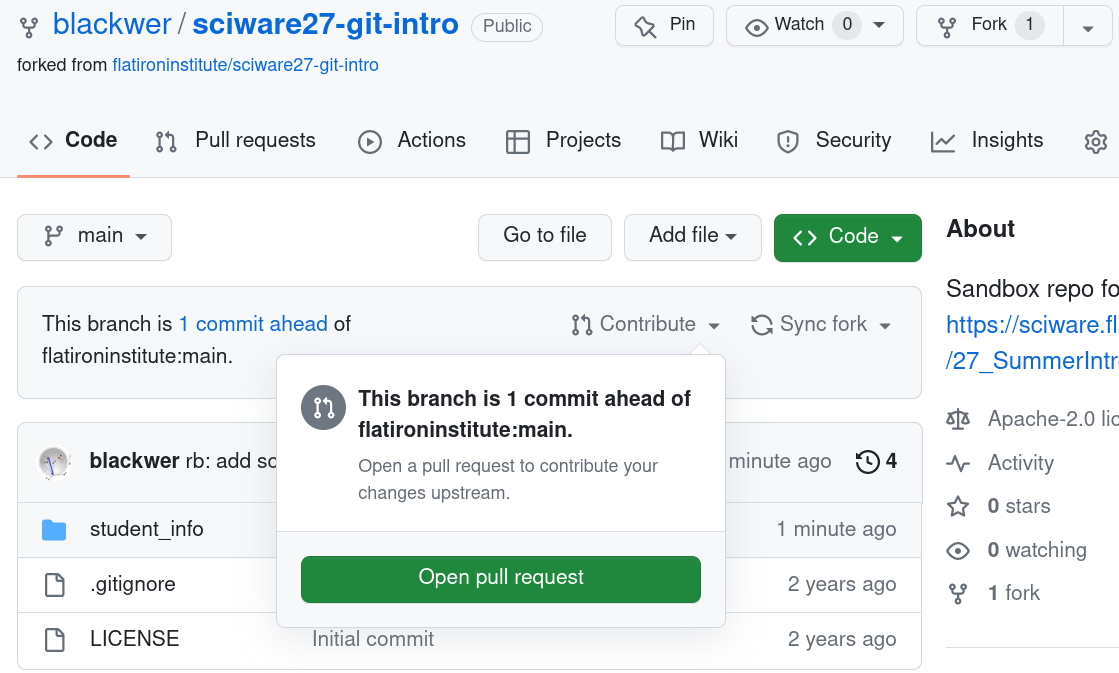Click the 1 commit ahead link
The height and width of the screenshot is (673, 1119).
253,324
